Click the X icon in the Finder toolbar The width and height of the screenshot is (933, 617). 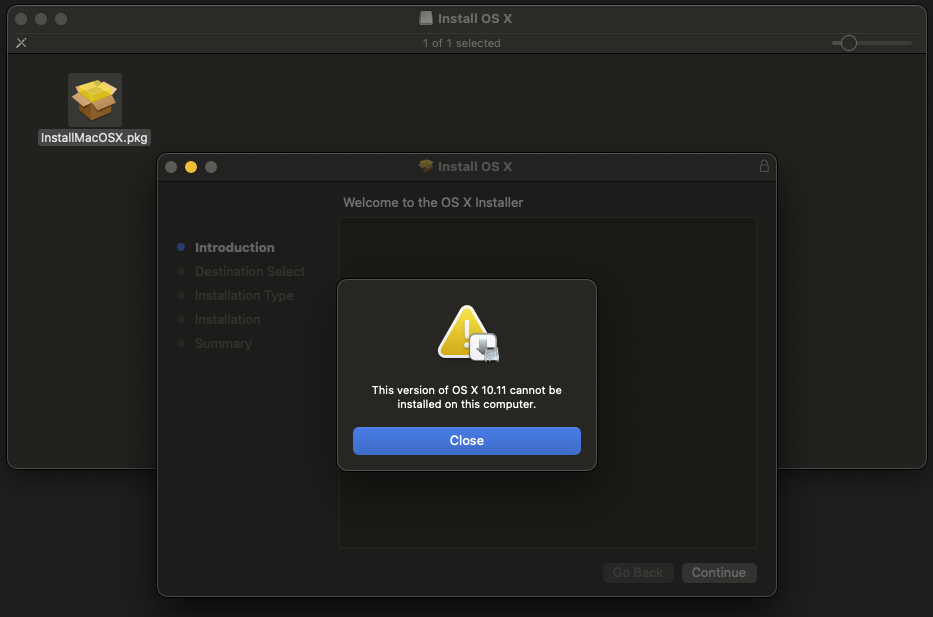tap(20, 42)
